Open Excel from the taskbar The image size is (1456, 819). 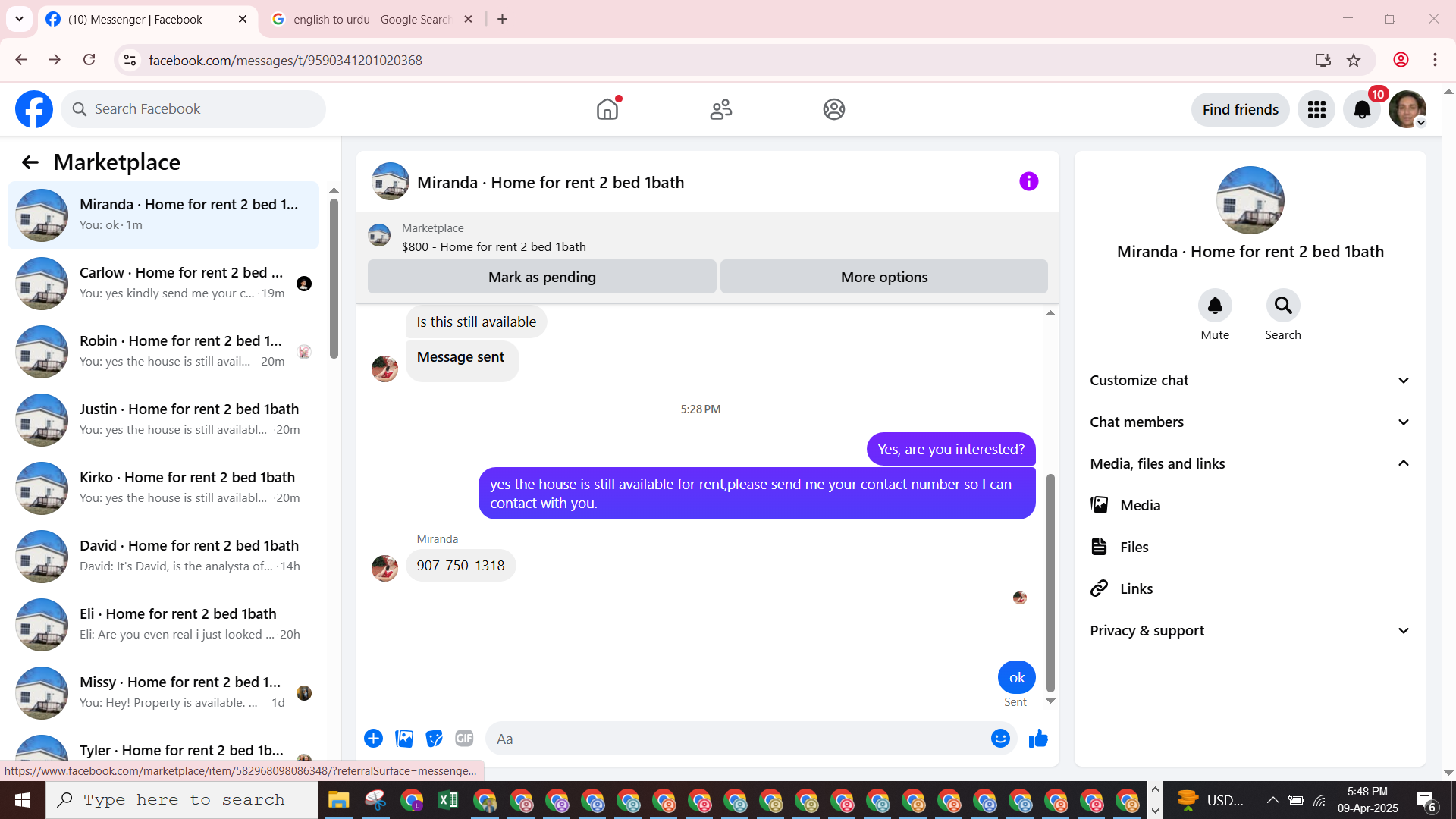point(448,800)
